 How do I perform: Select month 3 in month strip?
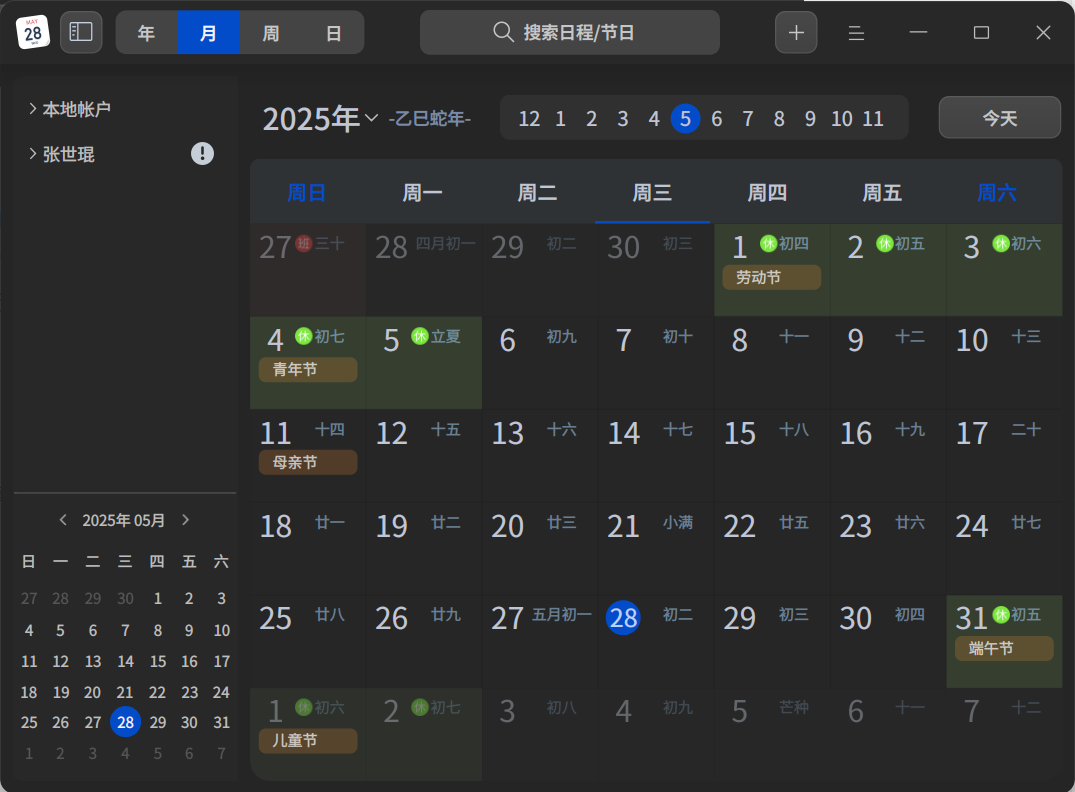pyautogui.click(x=623, y=119)
